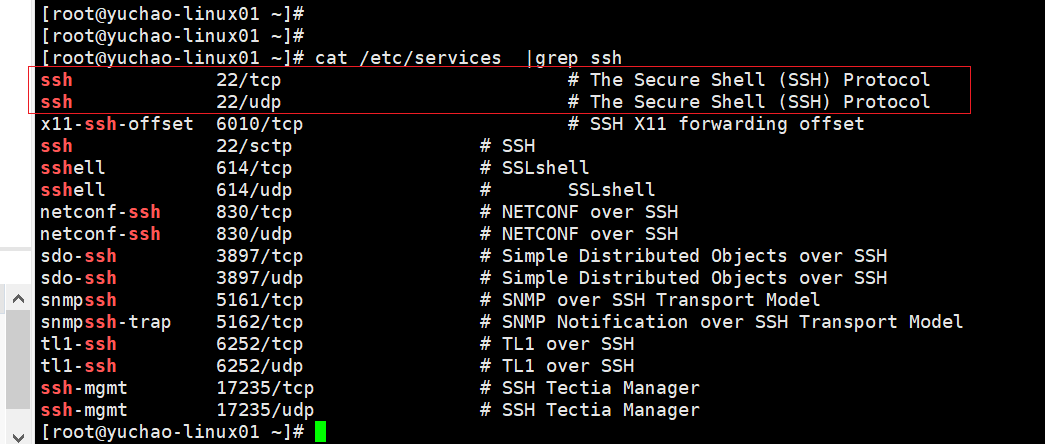Click the 5161/tcp port entry
Viewport: 1045px width, 444px height.
[259, 300]
